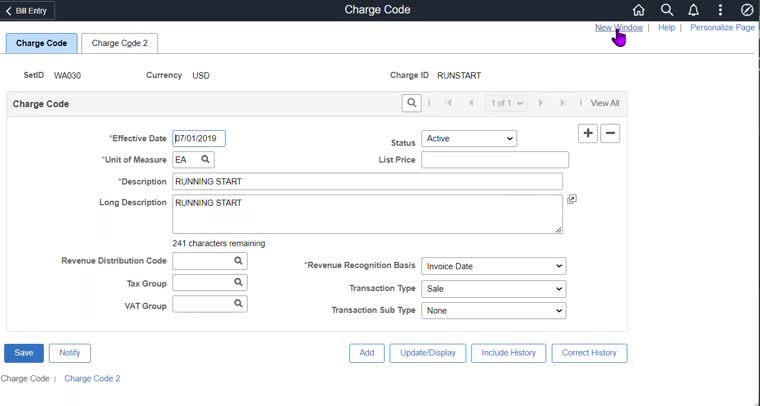Open the three-dot actions menu
Image resolution: width=760 pixels, height=406 pixels.
[720, 10]
